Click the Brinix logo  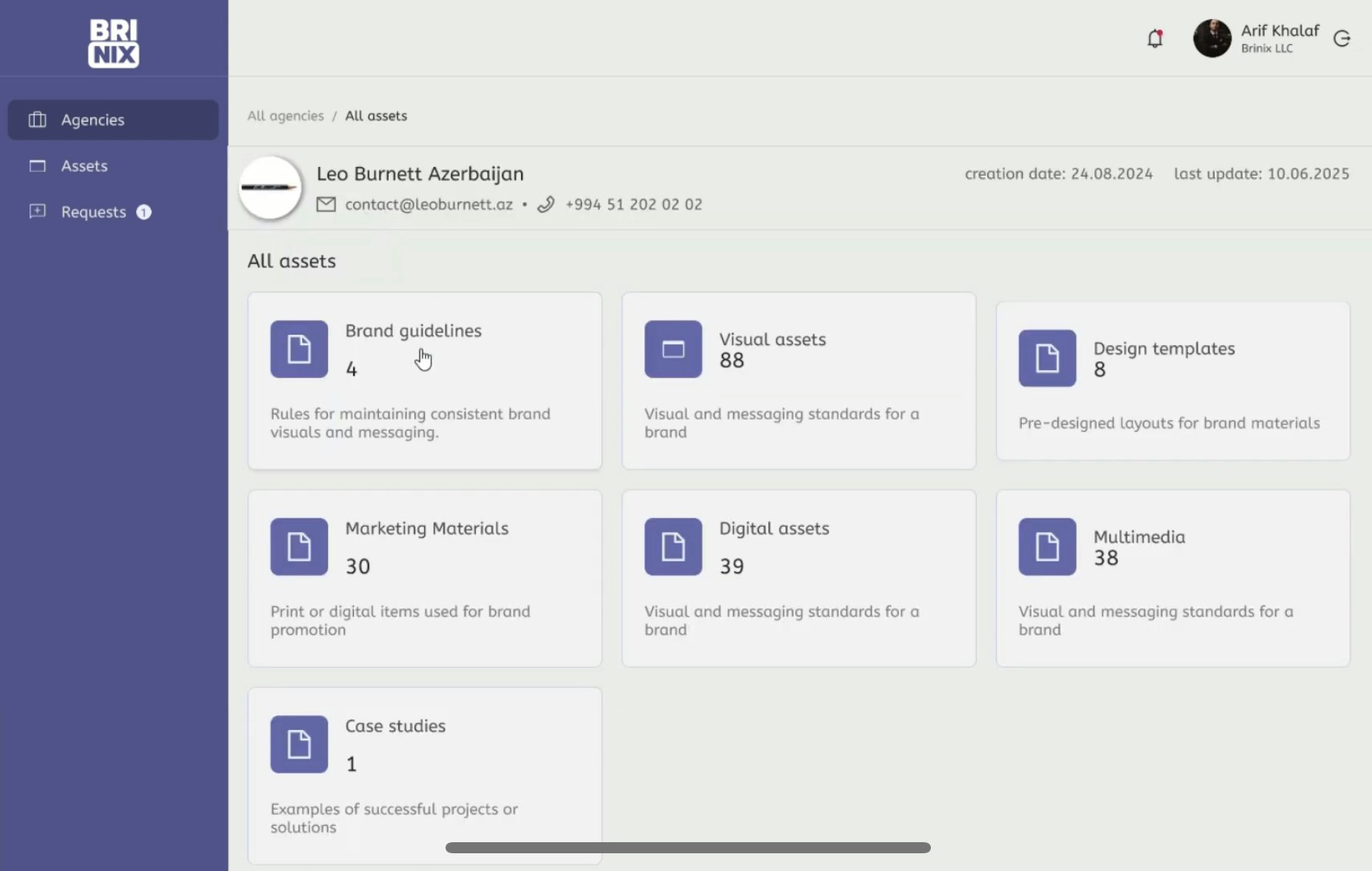pos(114,43)
